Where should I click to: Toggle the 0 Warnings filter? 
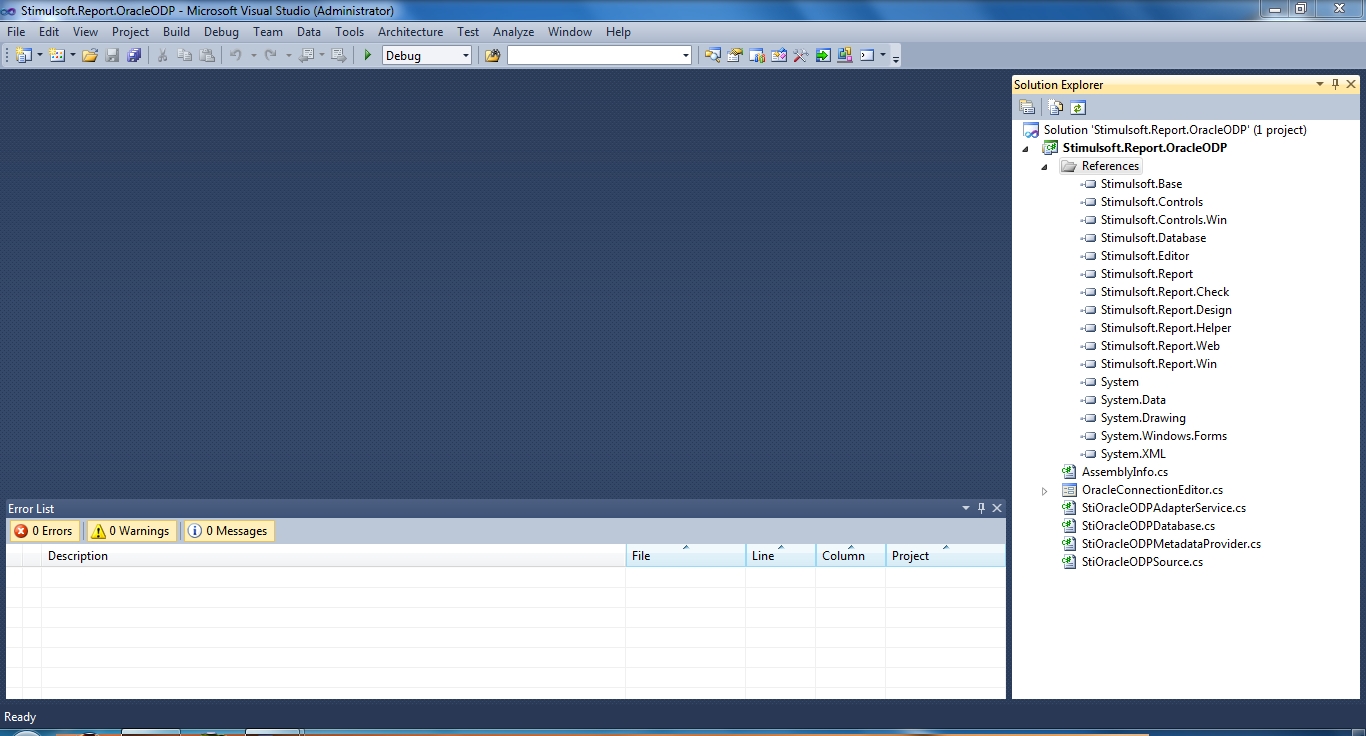(130, 531)
